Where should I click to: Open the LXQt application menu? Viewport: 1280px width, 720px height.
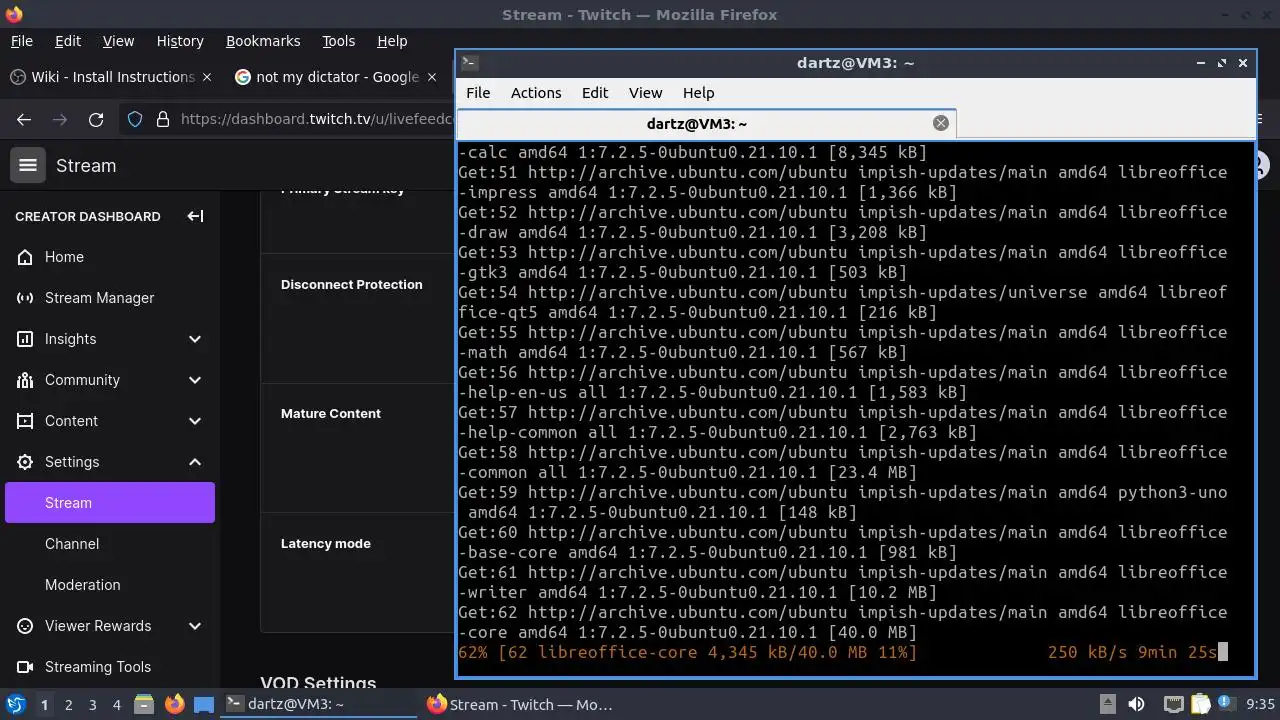pyautogui.click(x=16, y=705)
